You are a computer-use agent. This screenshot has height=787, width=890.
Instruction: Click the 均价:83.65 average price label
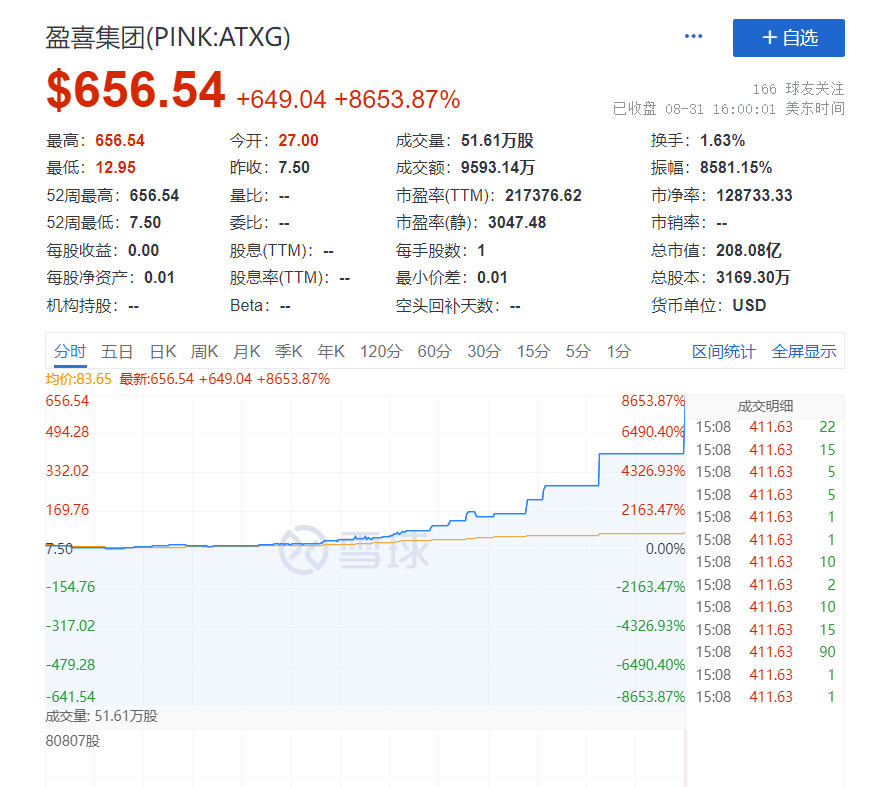point(78,379)
